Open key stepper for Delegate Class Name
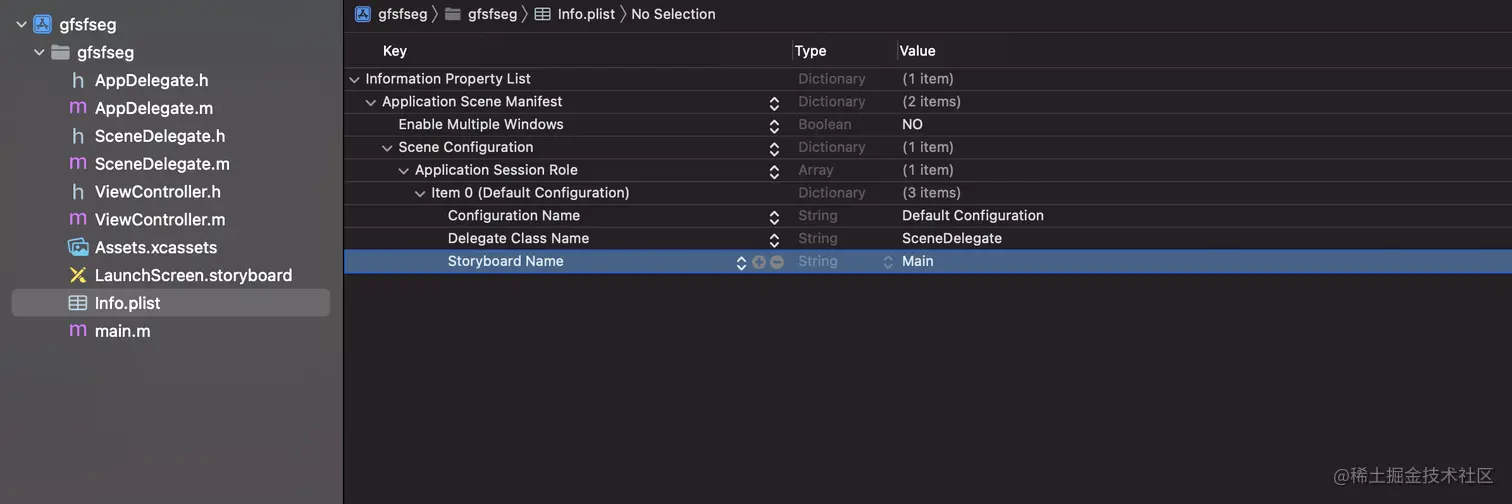Viewport: 1512px width, 504px height. 774,239
